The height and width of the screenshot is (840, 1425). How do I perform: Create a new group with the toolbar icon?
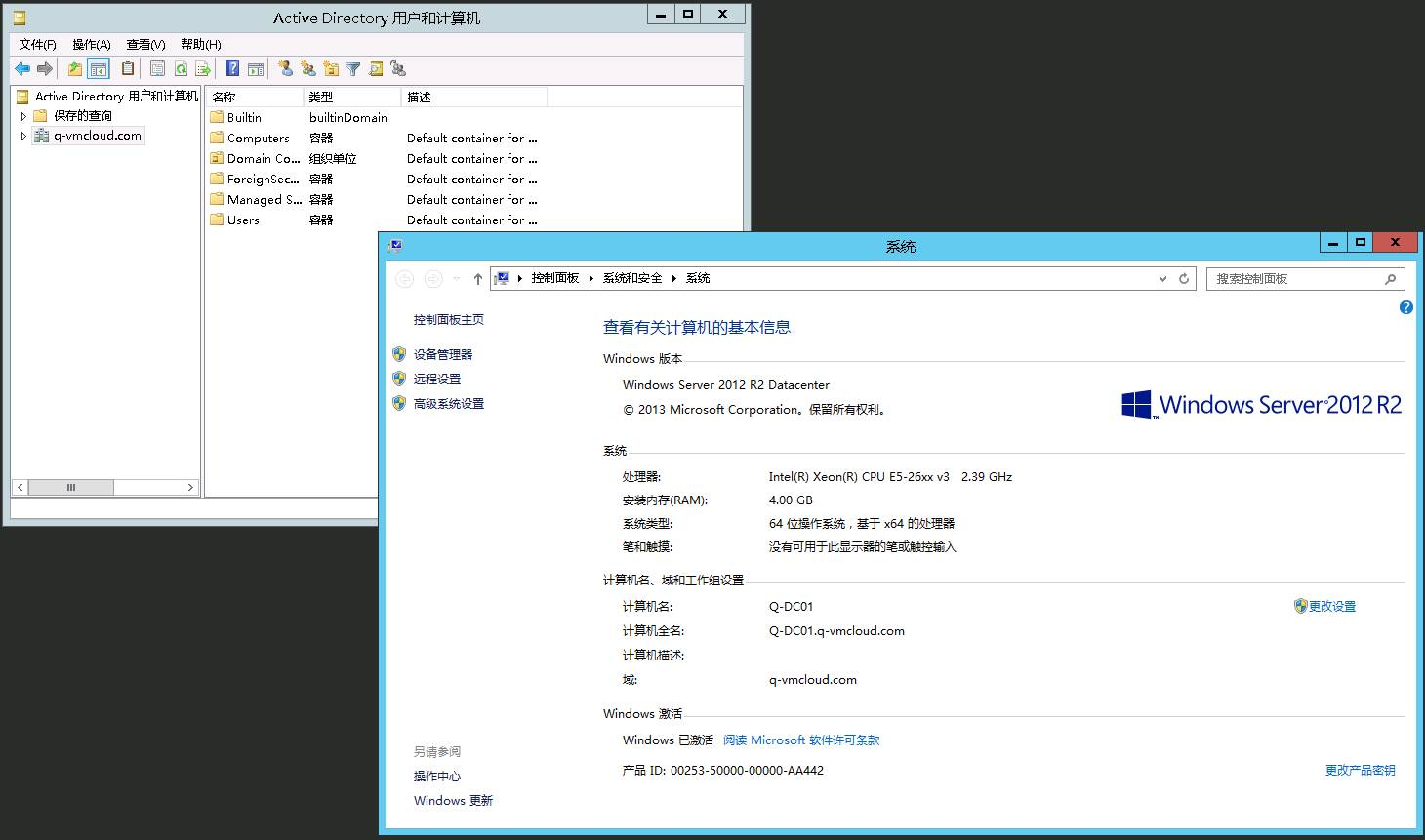pyautogui.click(x=308, y=69)
